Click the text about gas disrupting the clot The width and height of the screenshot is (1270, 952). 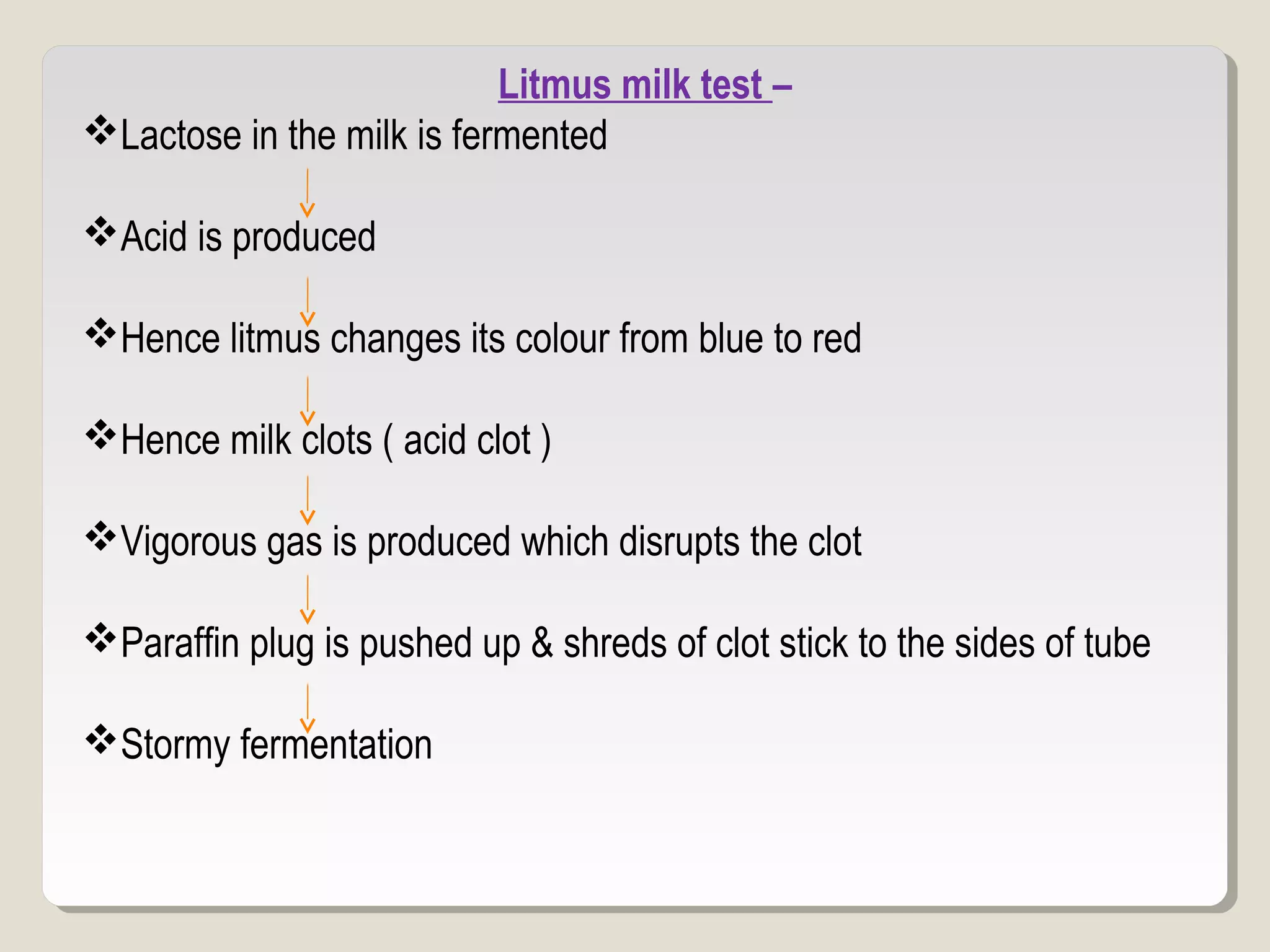[491, 542]
